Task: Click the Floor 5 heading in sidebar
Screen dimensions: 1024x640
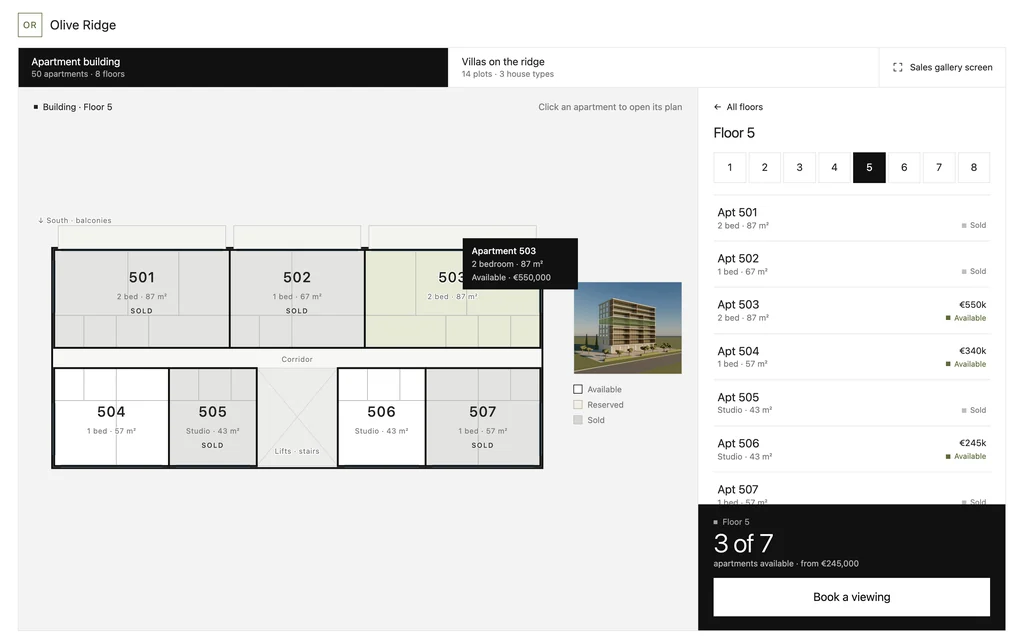Action: 734,133
